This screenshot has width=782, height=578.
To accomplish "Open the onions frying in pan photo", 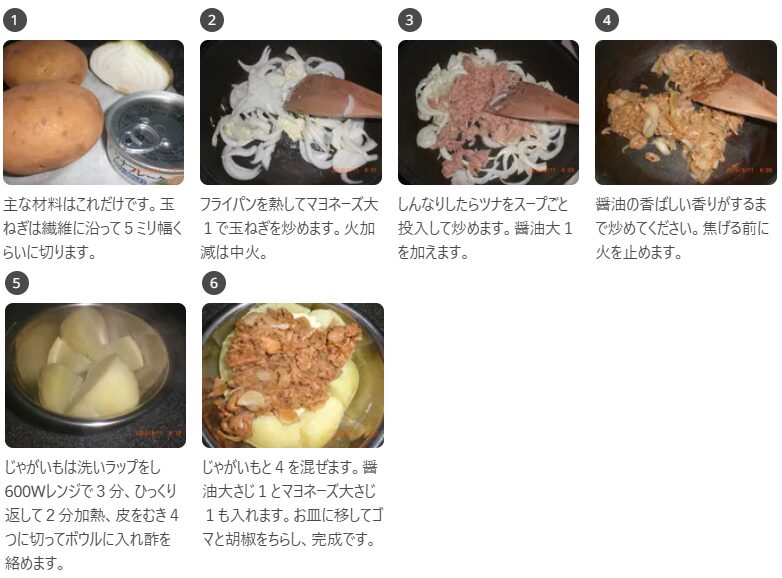I will 291,112.
